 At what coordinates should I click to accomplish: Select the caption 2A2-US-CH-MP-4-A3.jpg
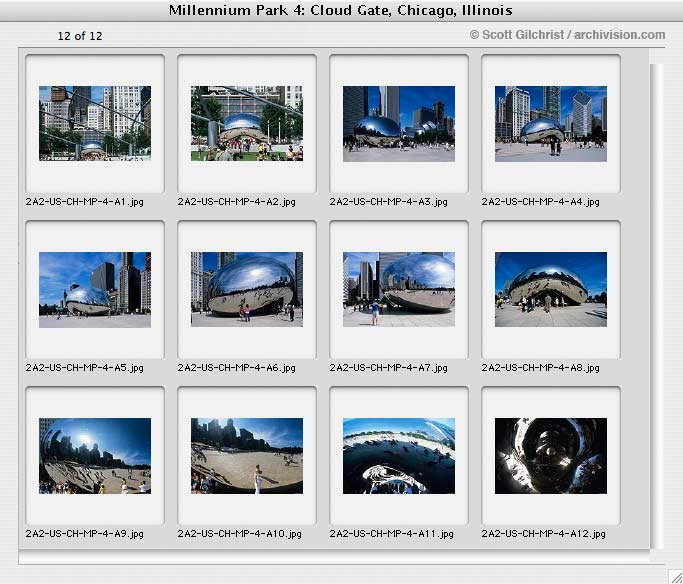389,202
